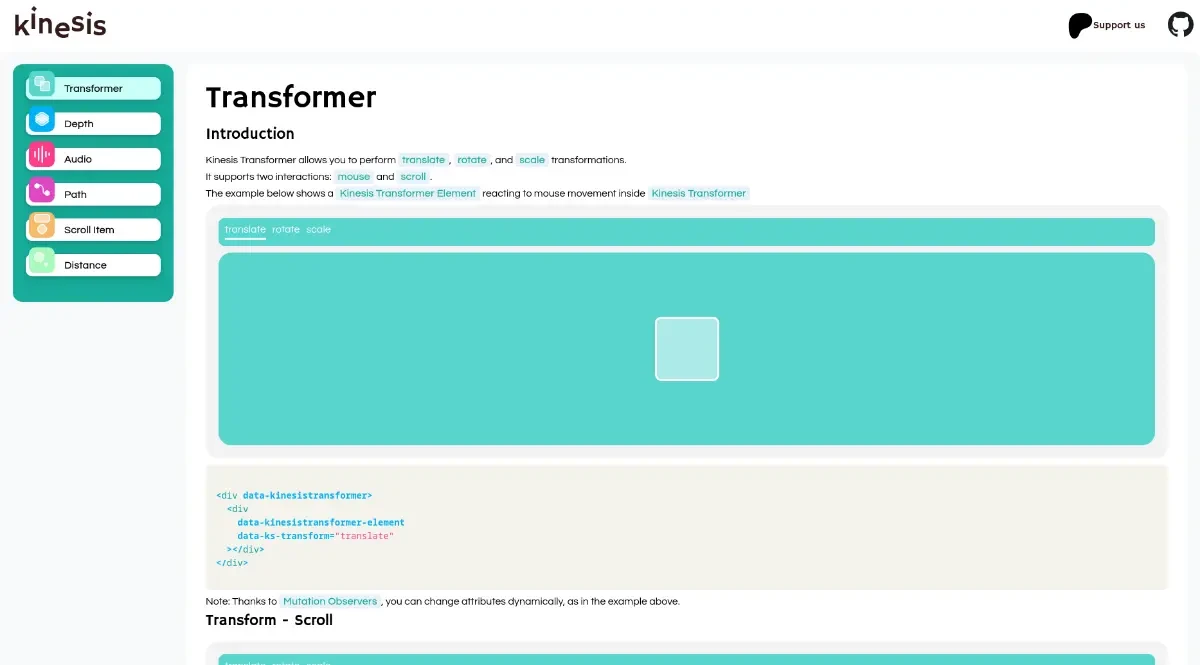Select the translate tab in demo

(245, 230)
